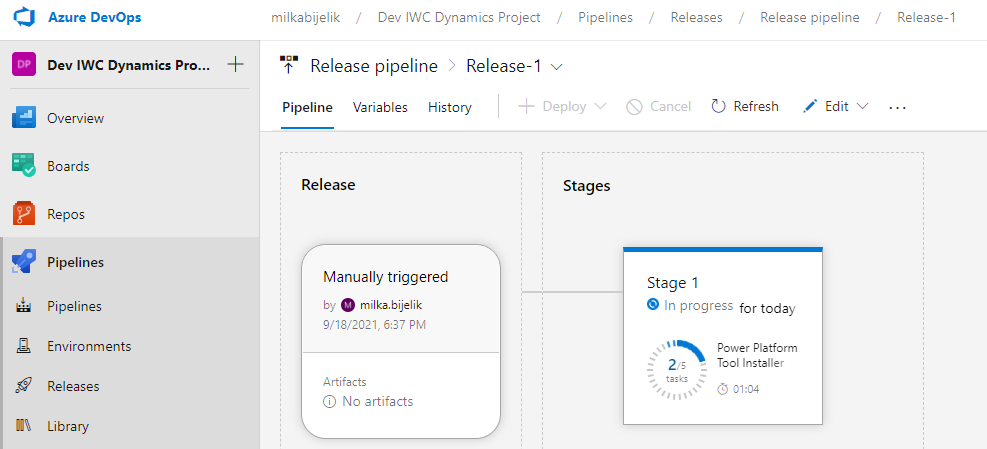Image resolution: width=987 pixels, height=449 pixels.
Task: Click the Release pipeline breadcrumb link
Action: pyautogui.click(x=811, y=18)
